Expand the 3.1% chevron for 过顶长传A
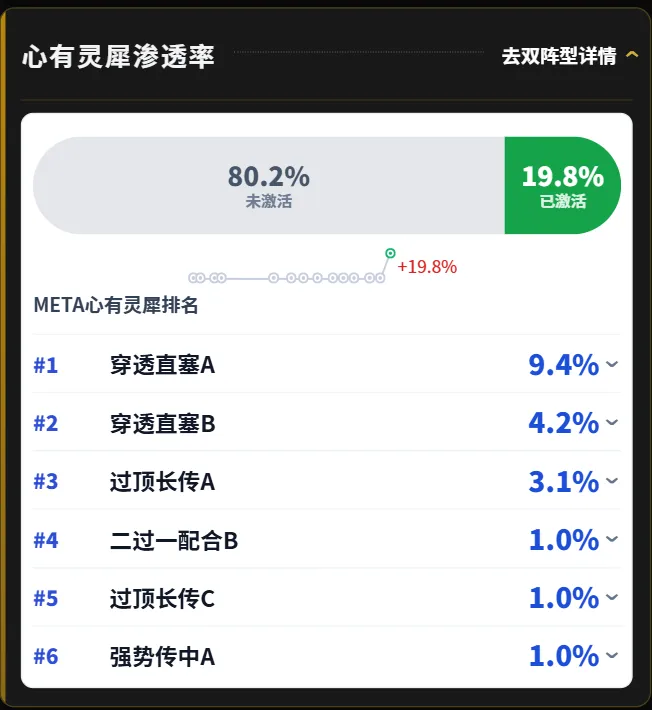The image size is (652, 710). [x=612, y=480]
